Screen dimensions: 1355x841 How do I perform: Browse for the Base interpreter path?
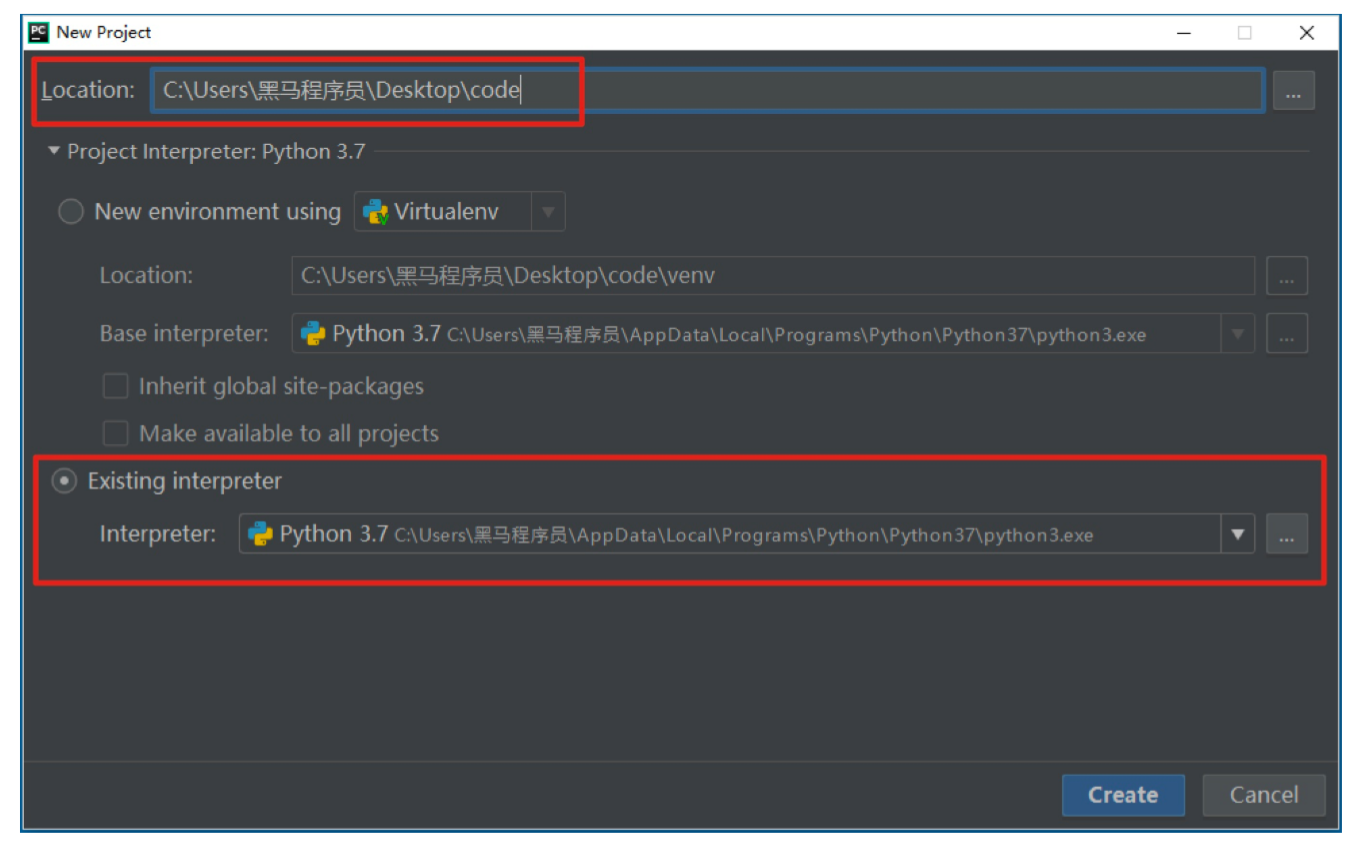1287,334
